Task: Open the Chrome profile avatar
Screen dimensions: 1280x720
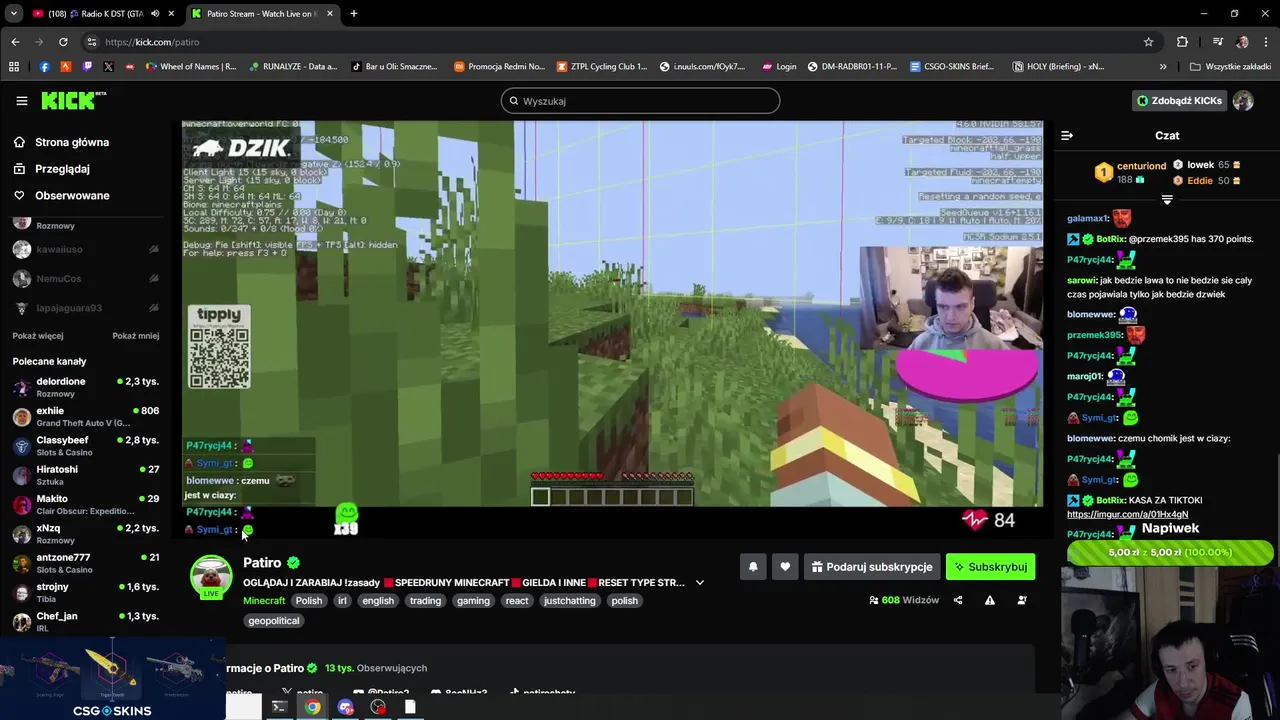Action: point(1242,42)
